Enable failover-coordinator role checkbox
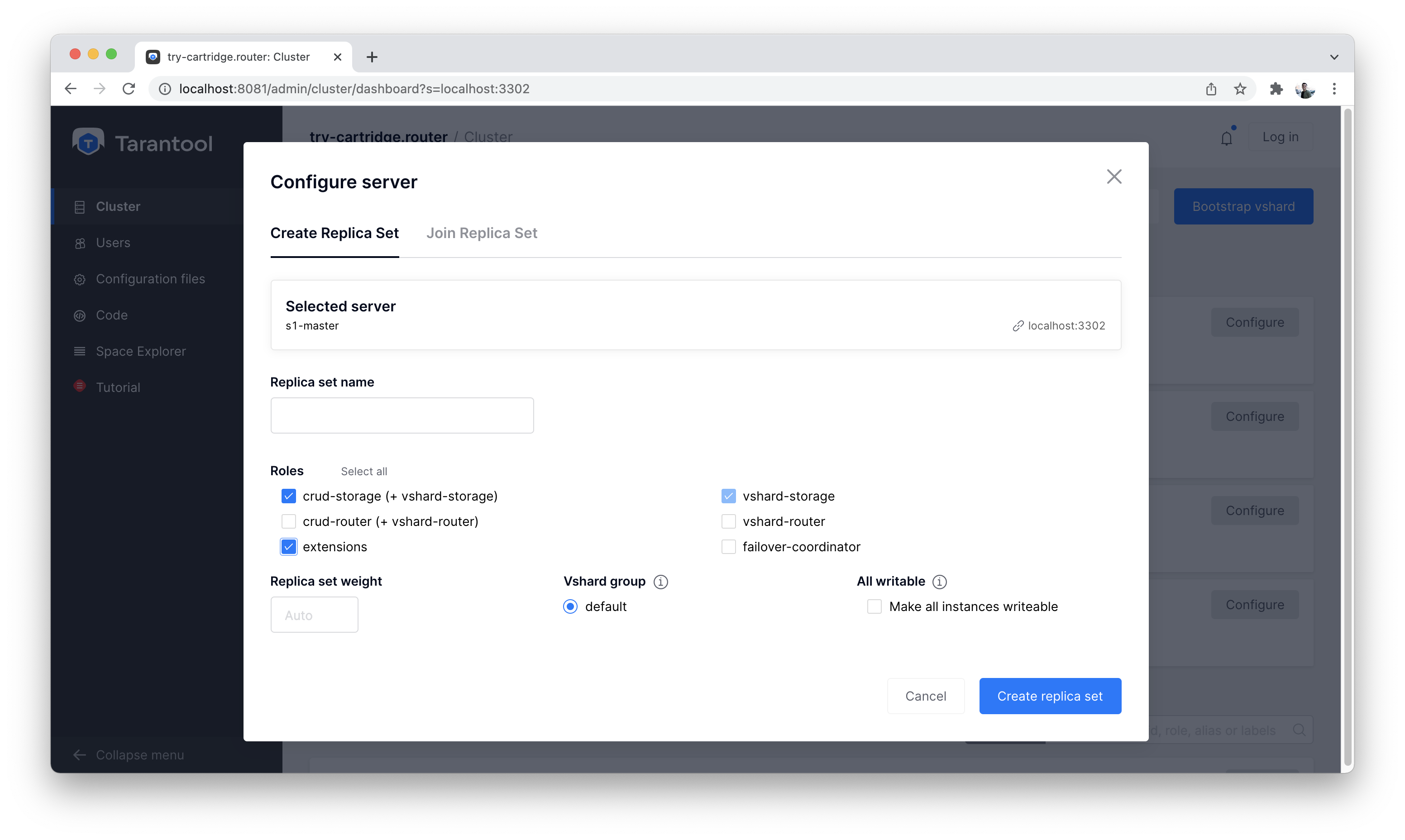Image resolution: width=1405 pixels, height=840 pixels. pyautogui.click(x=729, y=547)
